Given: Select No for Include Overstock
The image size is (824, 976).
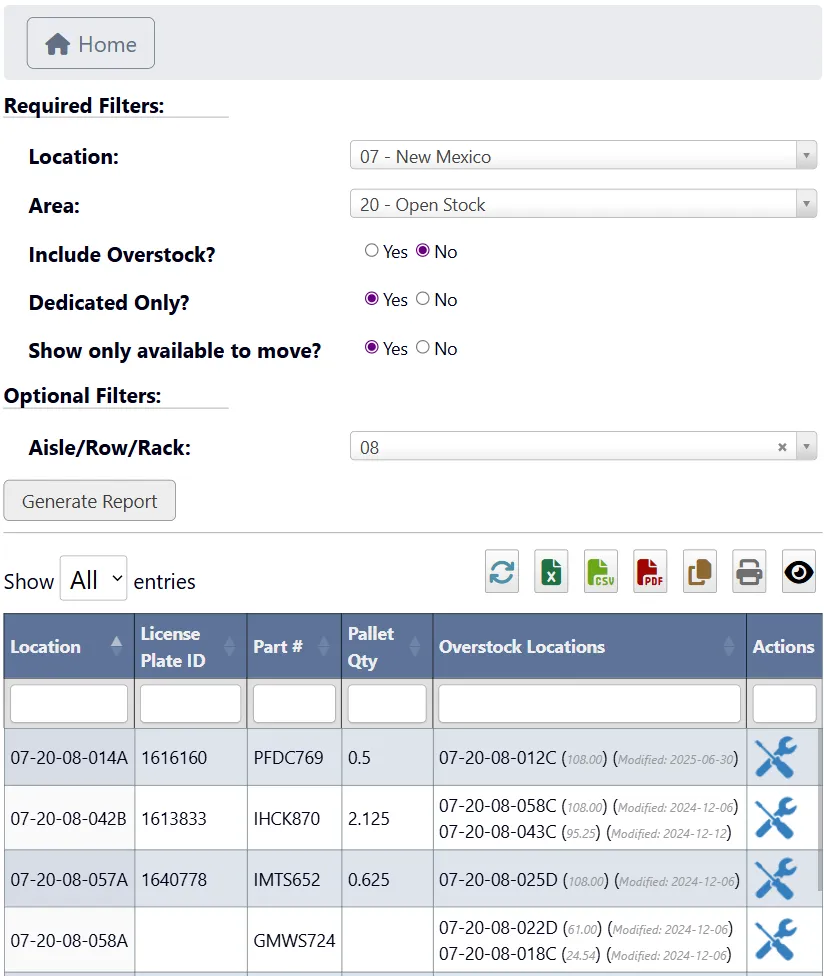Looking at the screenshot, I should coord(423,250).
